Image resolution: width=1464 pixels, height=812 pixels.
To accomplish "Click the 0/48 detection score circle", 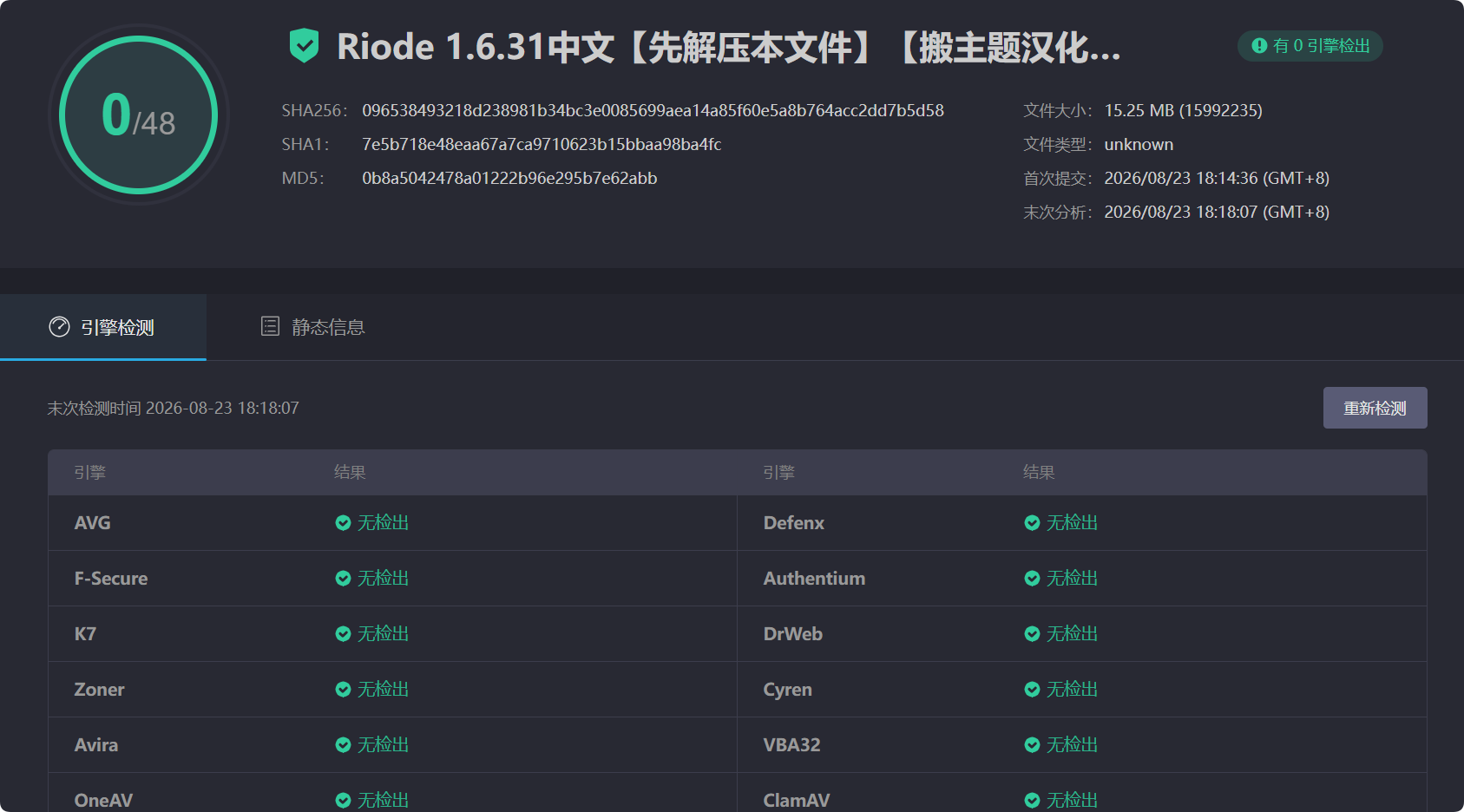I will pos(139,115).
